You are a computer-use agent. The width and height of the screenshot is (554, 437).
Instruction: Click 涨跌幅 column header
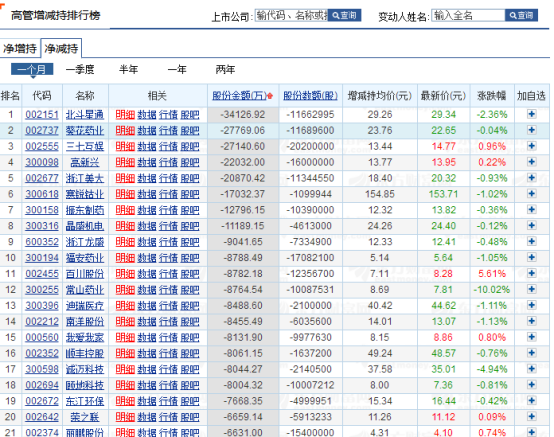[491, 95]
